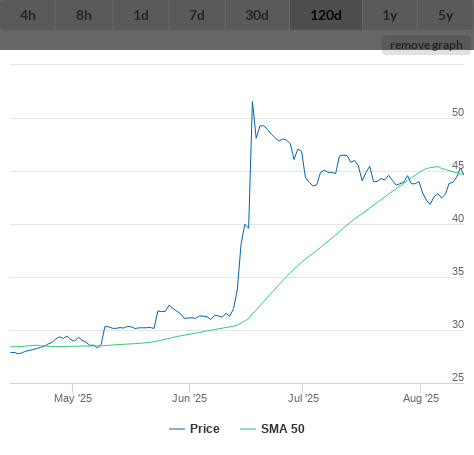The height and width of the screenshot is (455, 474).
Task: Click the price spike peak above 50
Action: coord(252,102)
